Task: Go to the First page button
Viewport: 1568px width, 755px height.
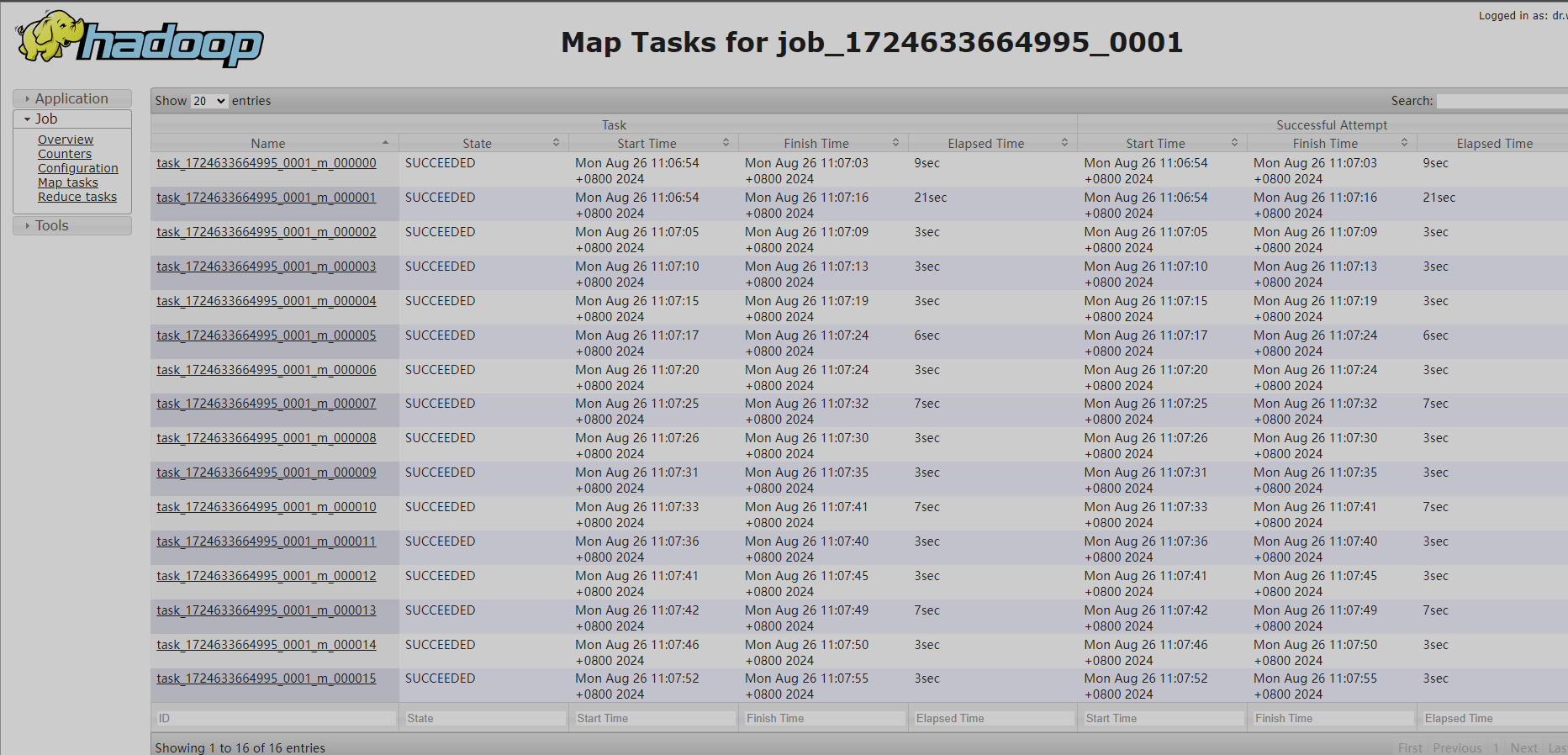Action: coord(1410,747)
